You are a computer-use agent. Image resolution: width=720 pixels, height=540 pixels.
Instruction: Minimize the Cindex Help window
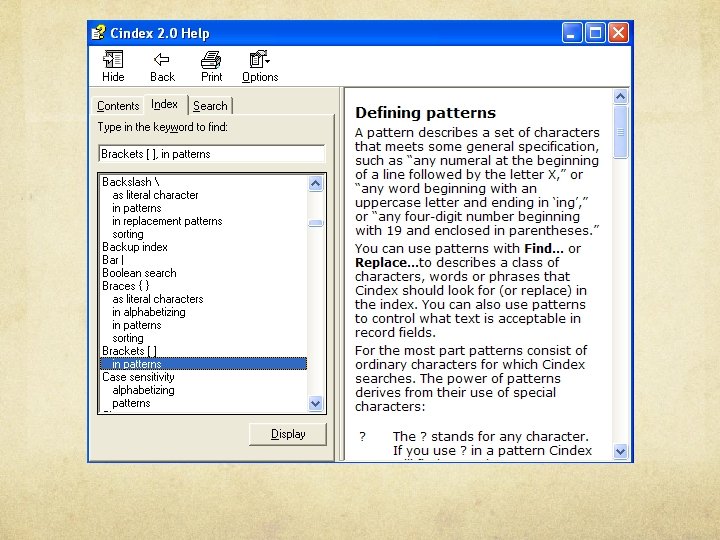point(572,33)
